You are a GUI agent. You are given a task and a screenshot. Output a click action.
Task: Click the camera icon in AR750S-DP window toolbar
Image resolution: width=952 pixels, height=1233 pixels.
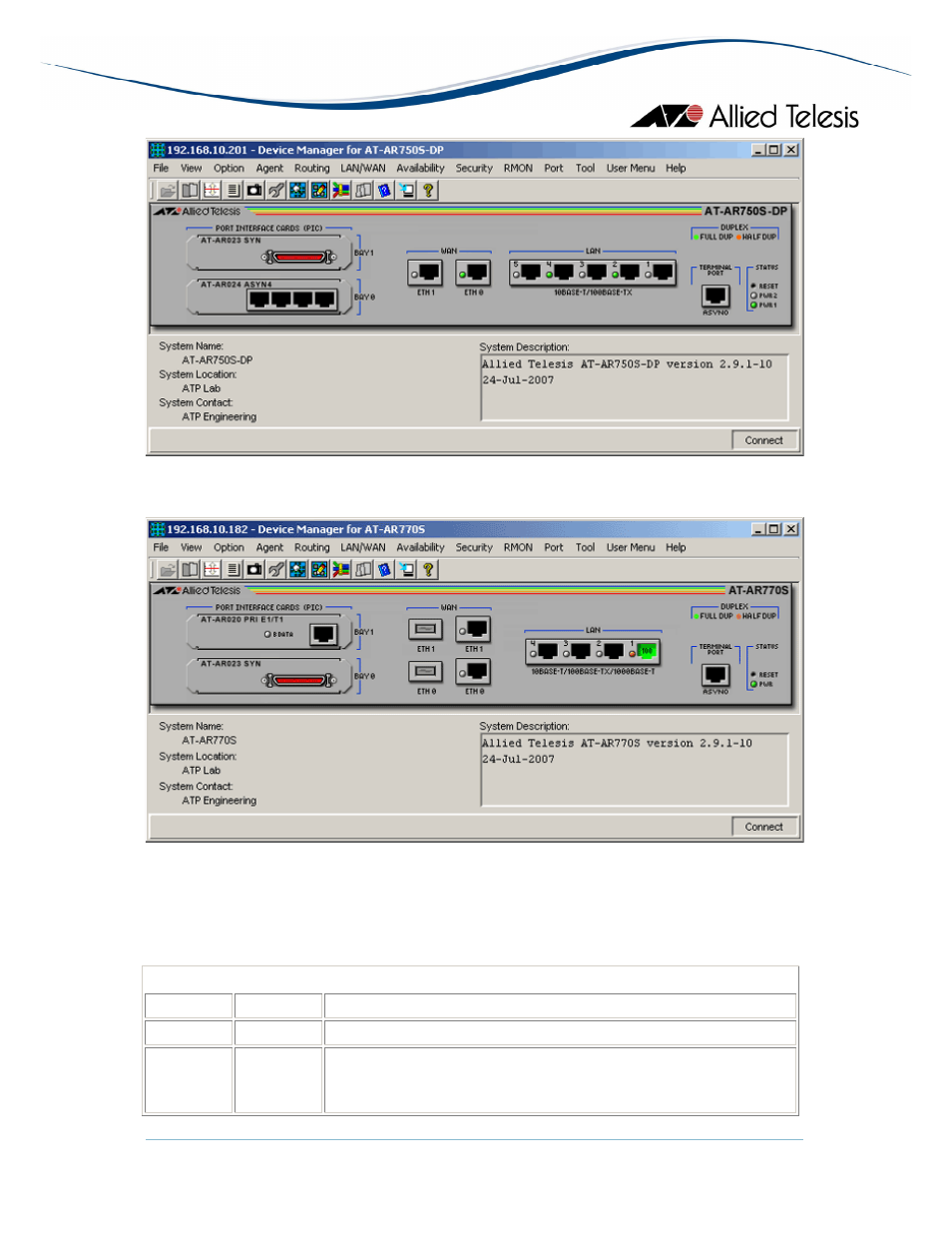(x=254, y=190)
